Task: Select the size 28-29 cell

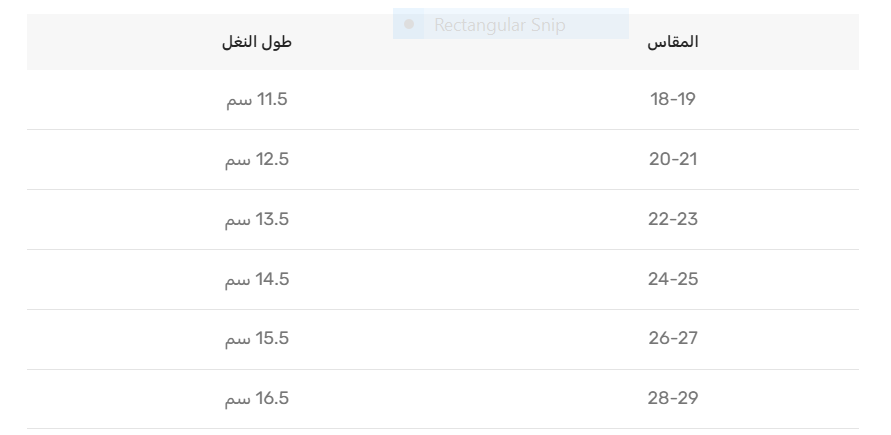Action: [673, 399]
